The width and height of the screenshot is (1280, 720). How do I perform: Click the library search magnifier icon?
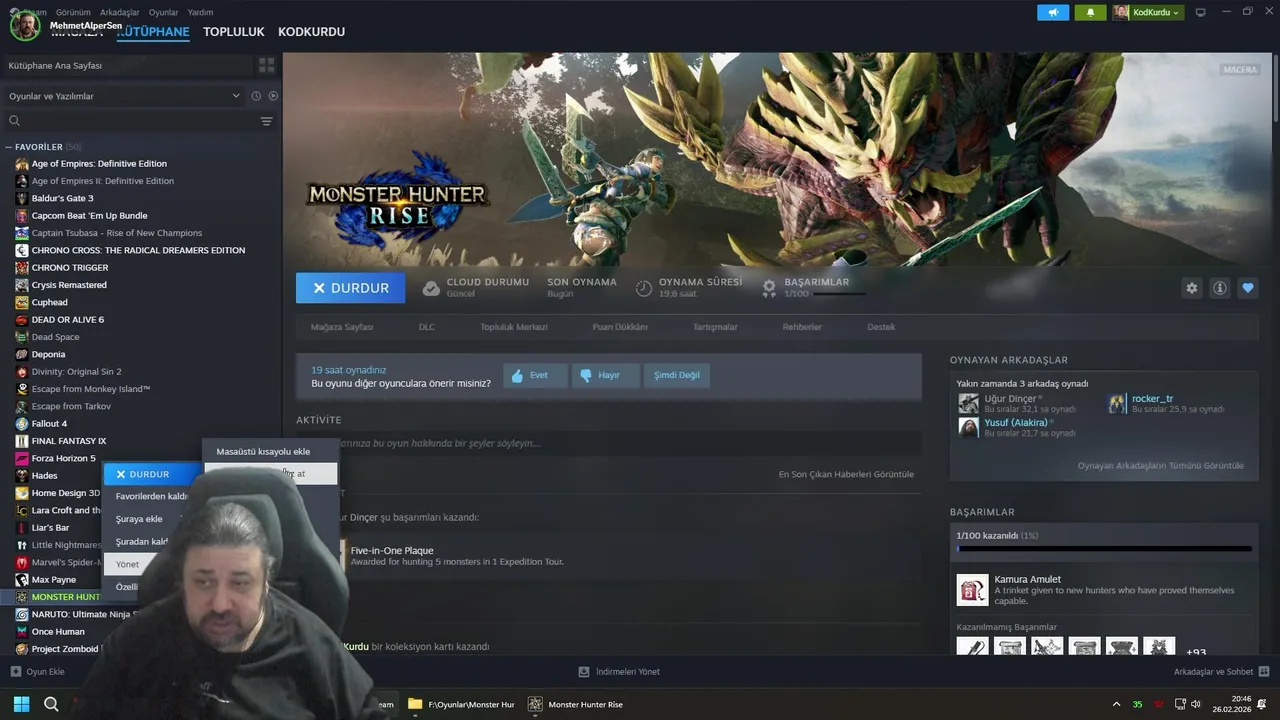click(14, 121)
